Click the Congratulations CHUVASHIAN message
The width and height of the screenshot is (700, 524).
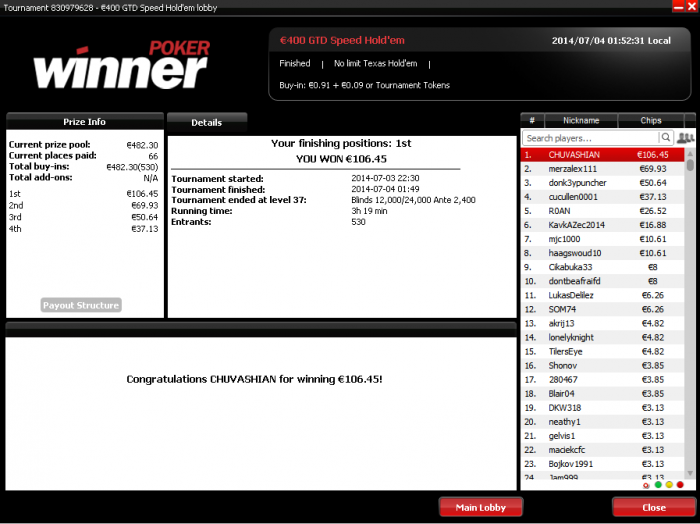click(x=254, y=379)
